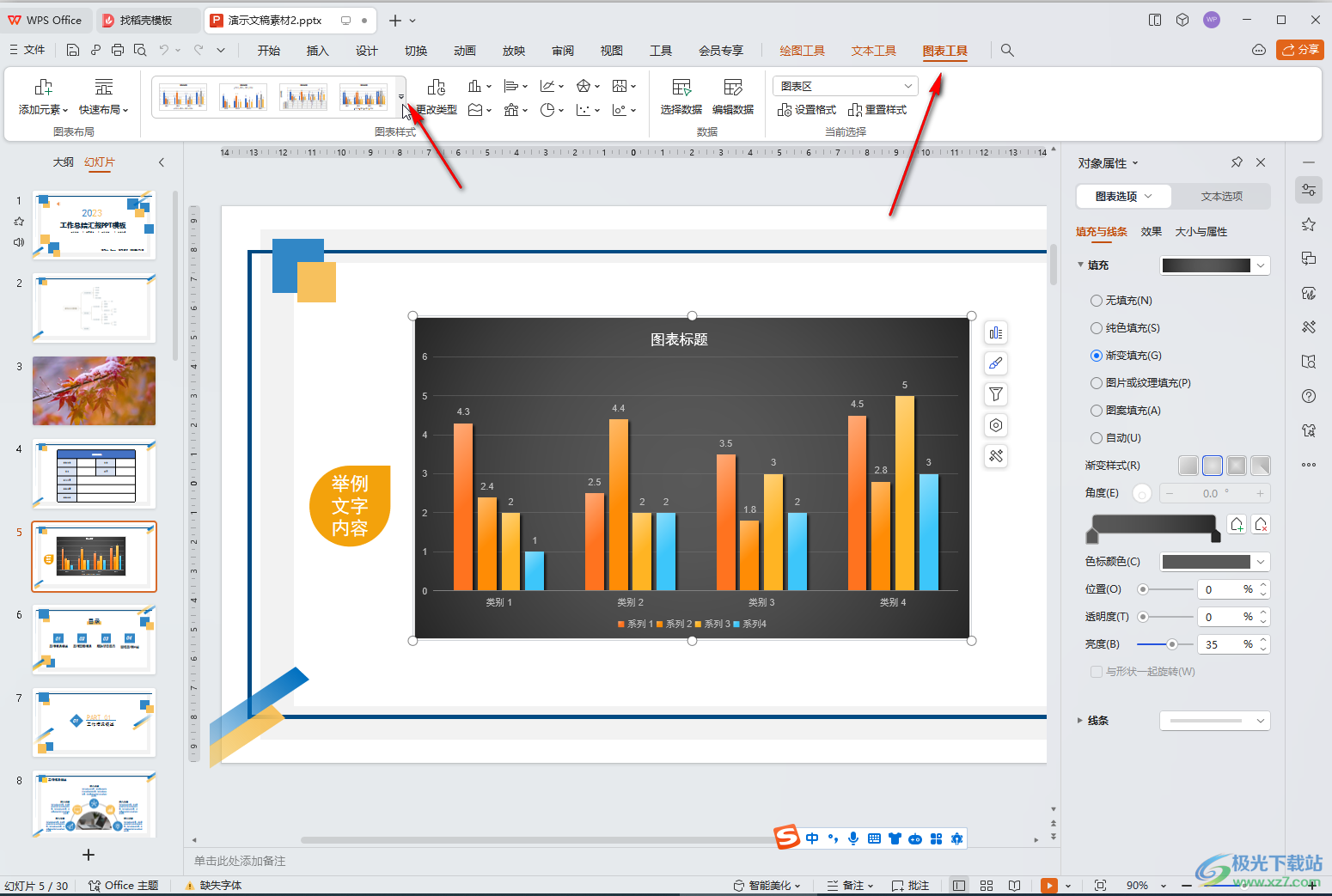Click cloud sync icon near share button
Screen dimensions: 1332x896
pyautogui.click(x=1259, y=50)
